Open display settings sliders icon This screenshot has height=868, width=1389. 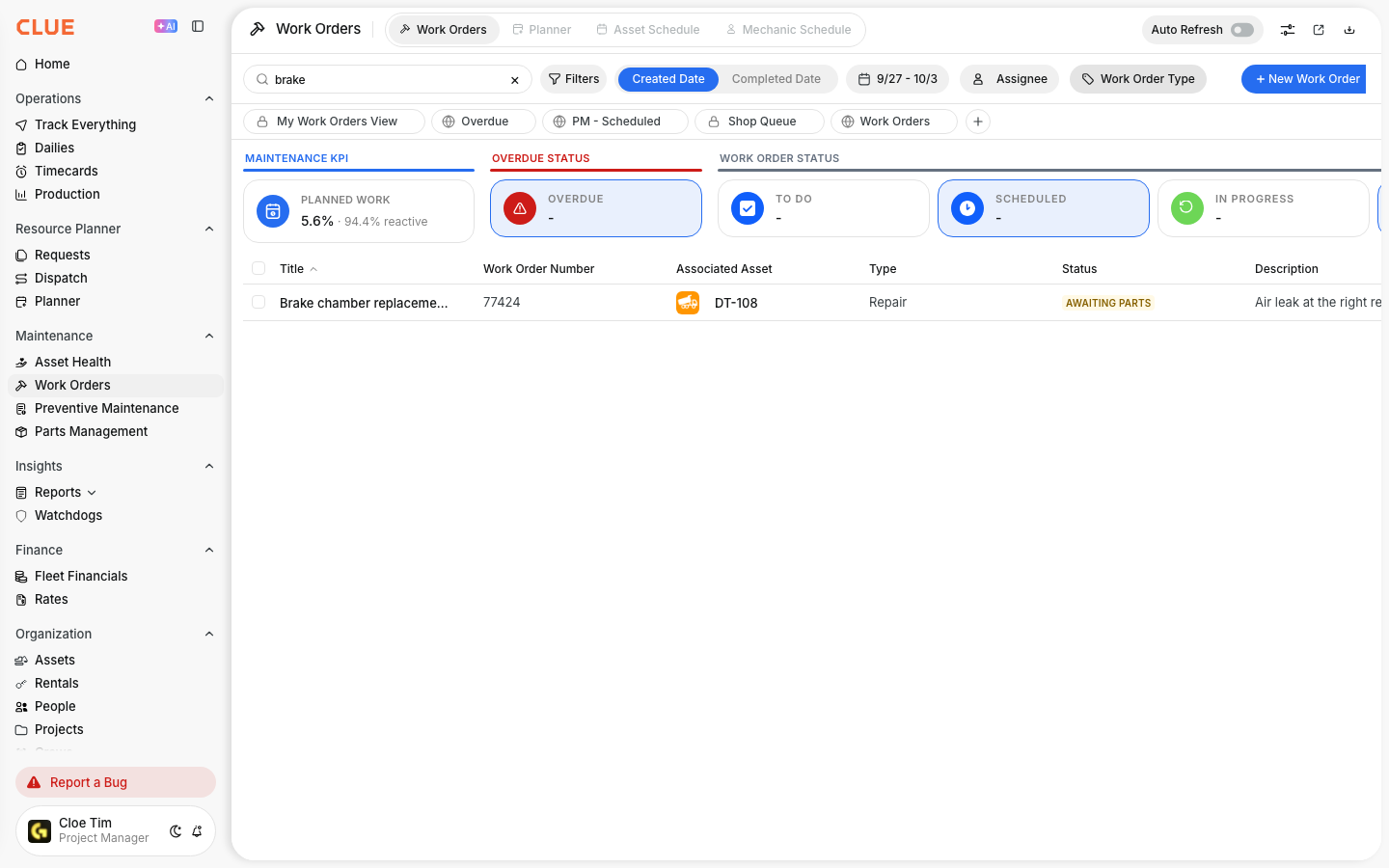(1288, 30)
